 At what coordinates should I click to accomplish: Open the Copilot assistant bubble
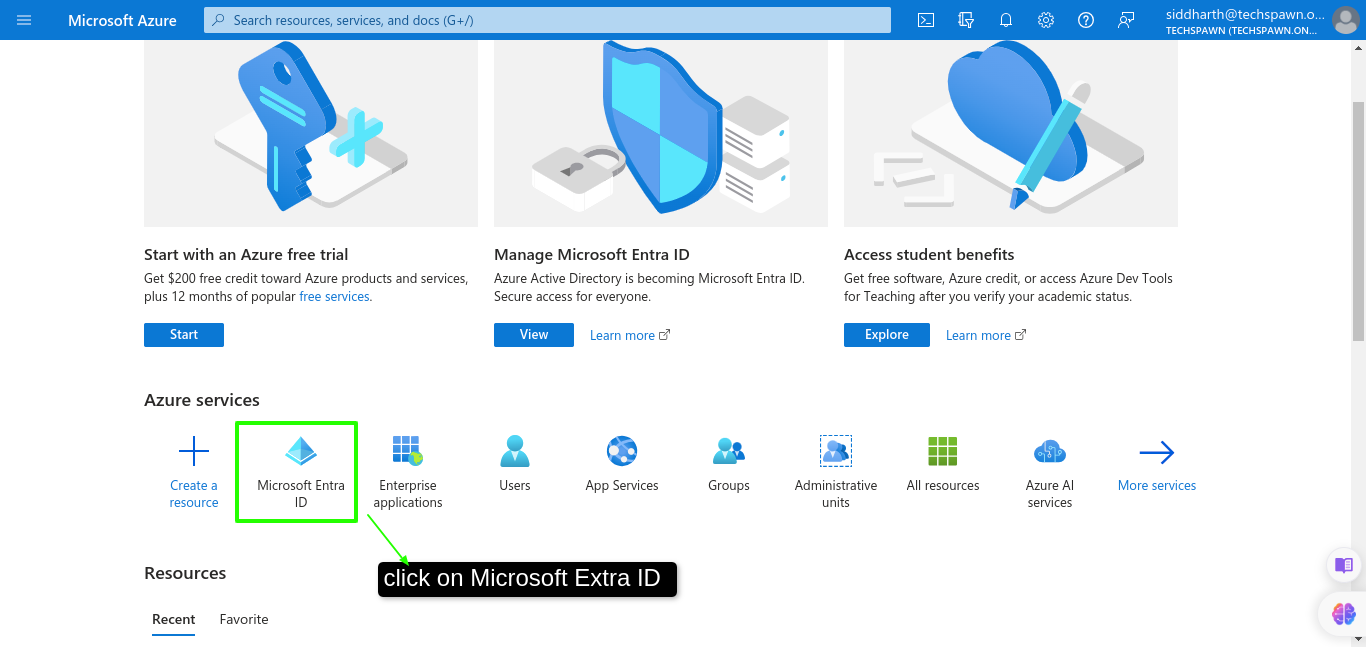[1342, 613]
